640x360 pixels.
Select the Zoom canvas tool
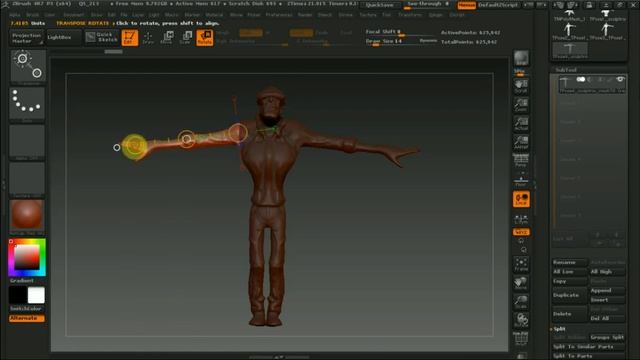pos(521,105)
